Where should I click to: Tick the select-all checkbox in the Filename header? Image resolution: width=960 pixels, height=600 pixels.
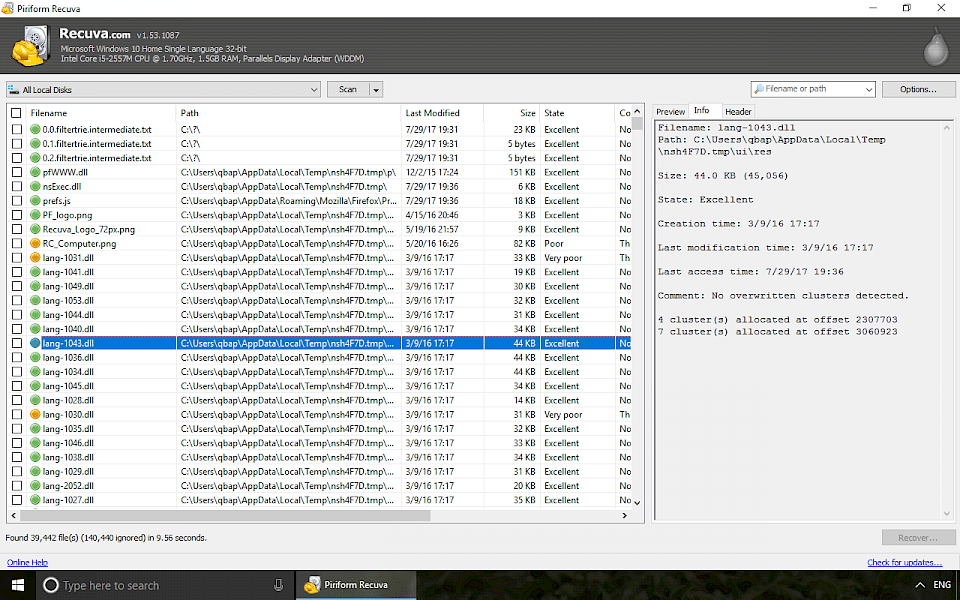coord(17,113)
